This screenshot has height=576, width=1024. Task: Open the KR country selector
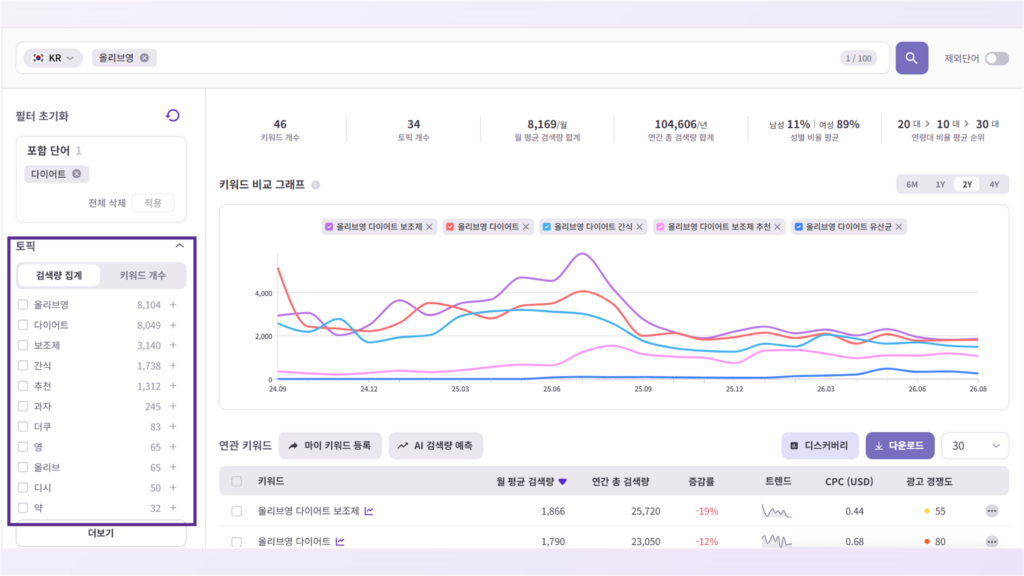(x=53, y=58)
